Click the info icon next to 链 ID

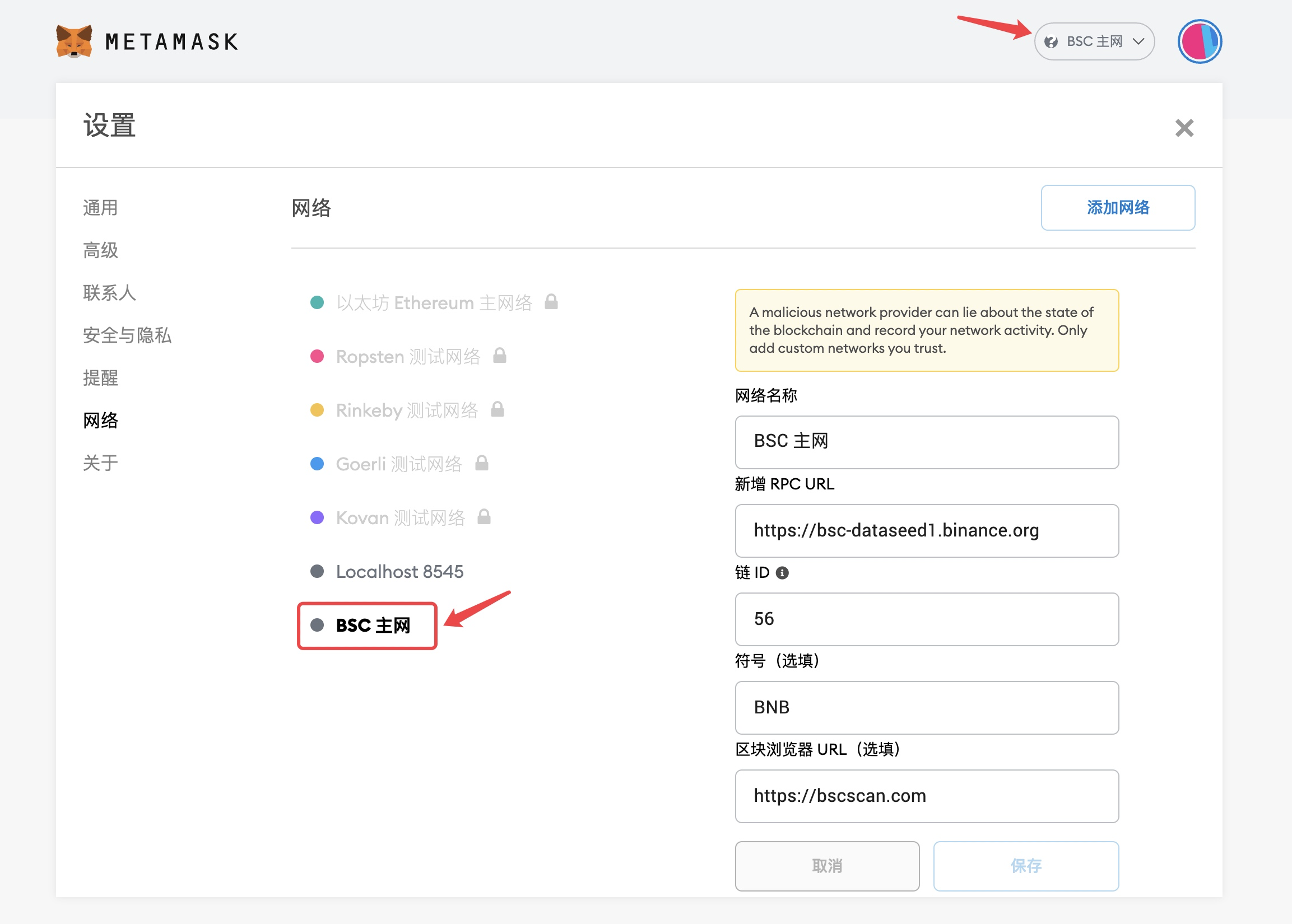point(782,573)
